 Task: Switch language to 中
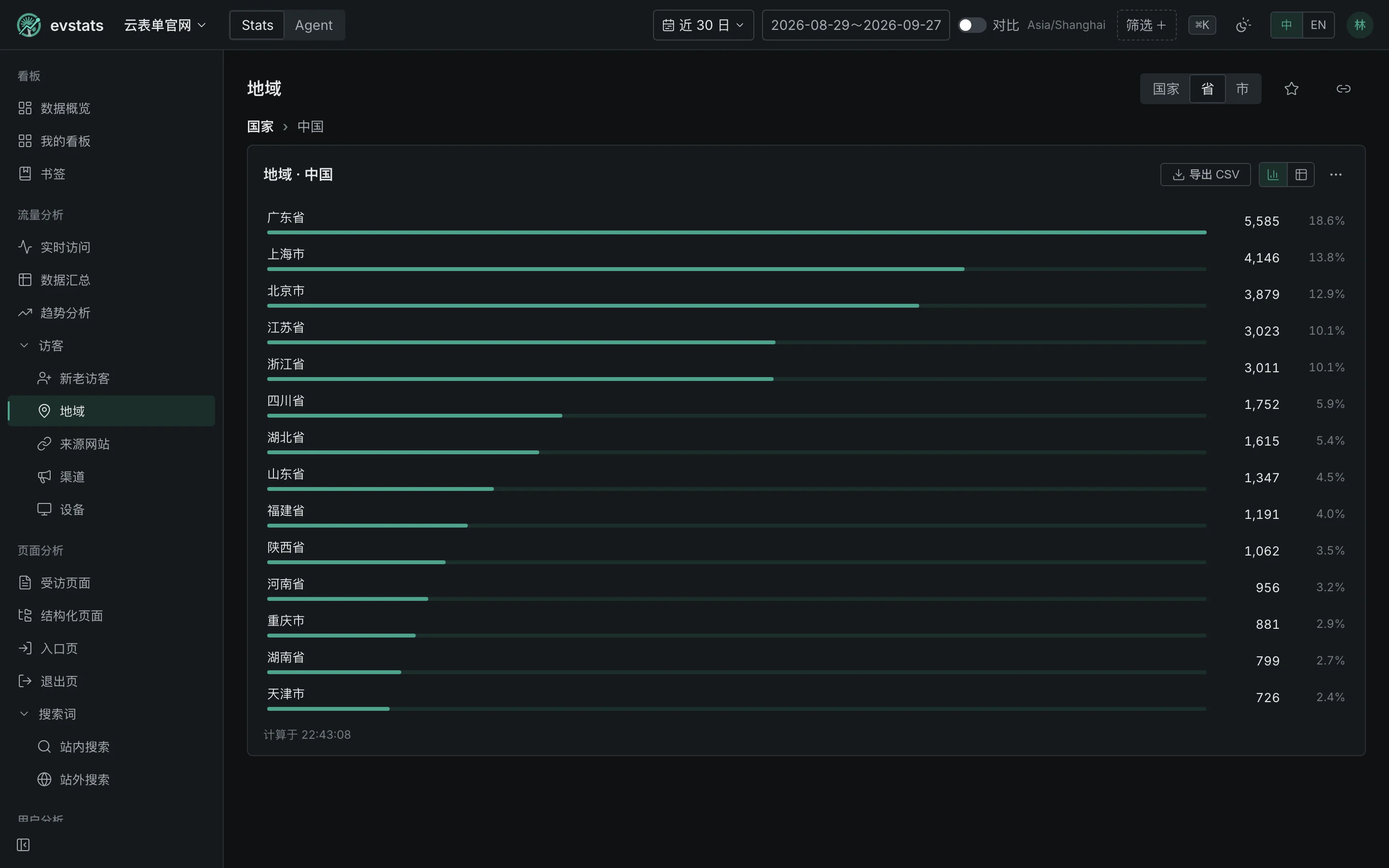tap(1286, 25)
